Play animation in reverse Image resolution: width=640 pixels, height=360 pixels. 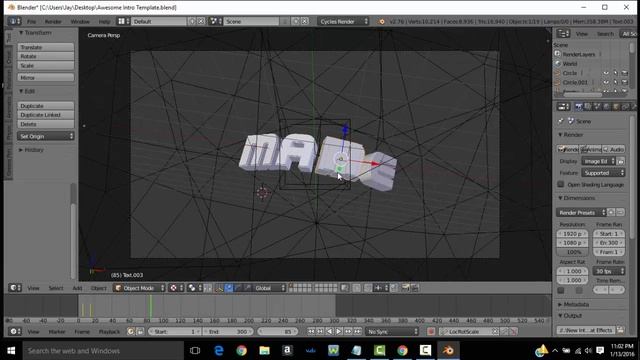(330, 331)
